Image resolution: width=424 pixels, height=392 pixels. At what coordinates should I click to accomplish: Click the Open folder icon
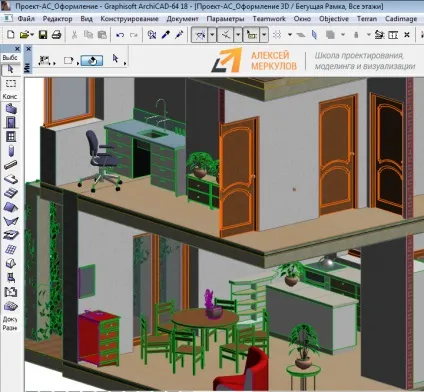[24, 34]
